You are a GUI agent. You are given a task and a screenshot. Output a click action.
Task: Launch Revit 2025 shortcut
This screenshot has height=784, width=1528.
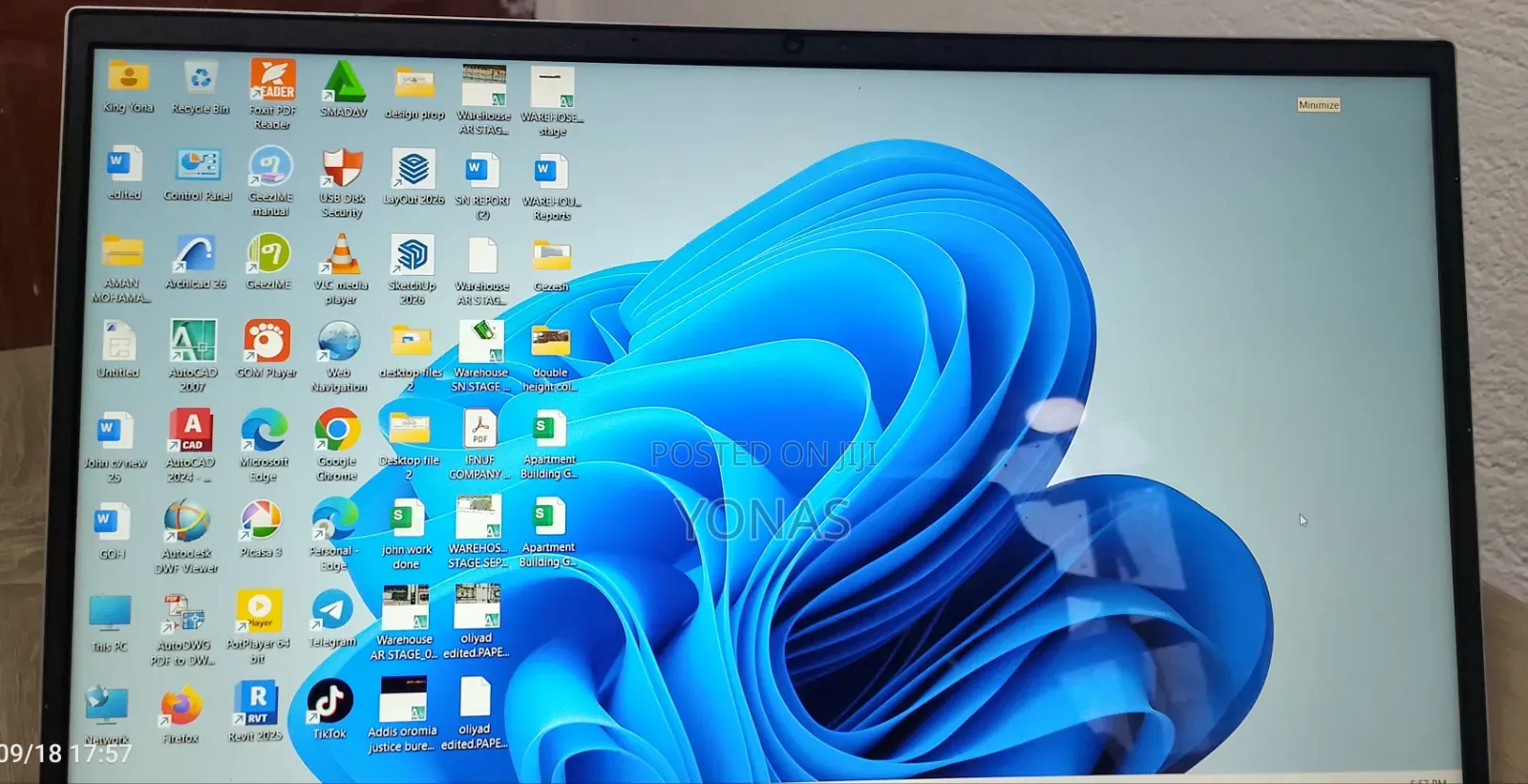[x=256, y=711]
